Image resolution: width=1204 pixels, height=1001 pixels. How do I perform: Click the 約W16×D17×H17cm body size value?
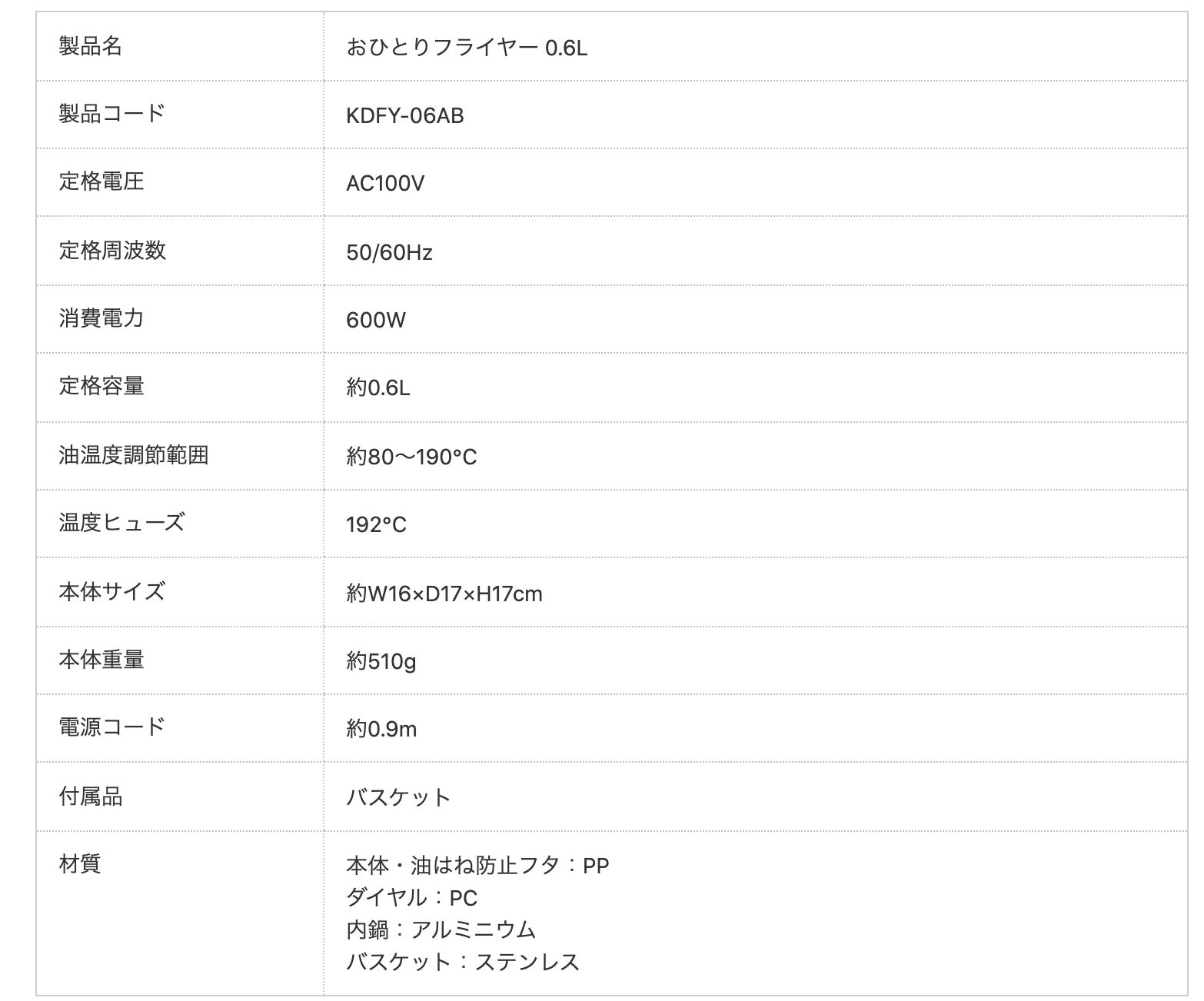(x=444, y=593)
